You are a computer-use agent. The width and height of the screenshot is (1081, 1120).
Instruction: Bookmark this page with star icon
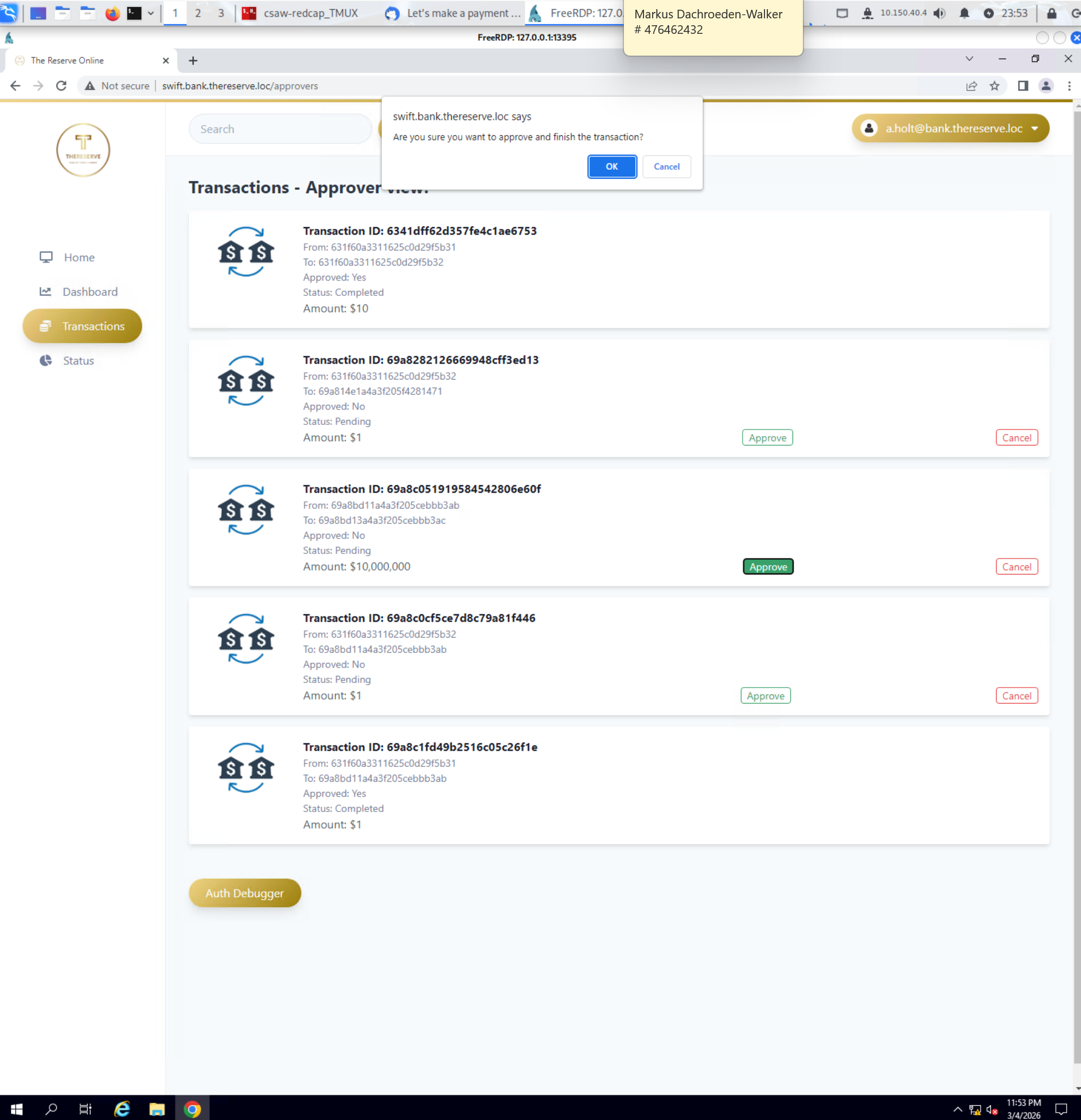click(x=994, y=86)
